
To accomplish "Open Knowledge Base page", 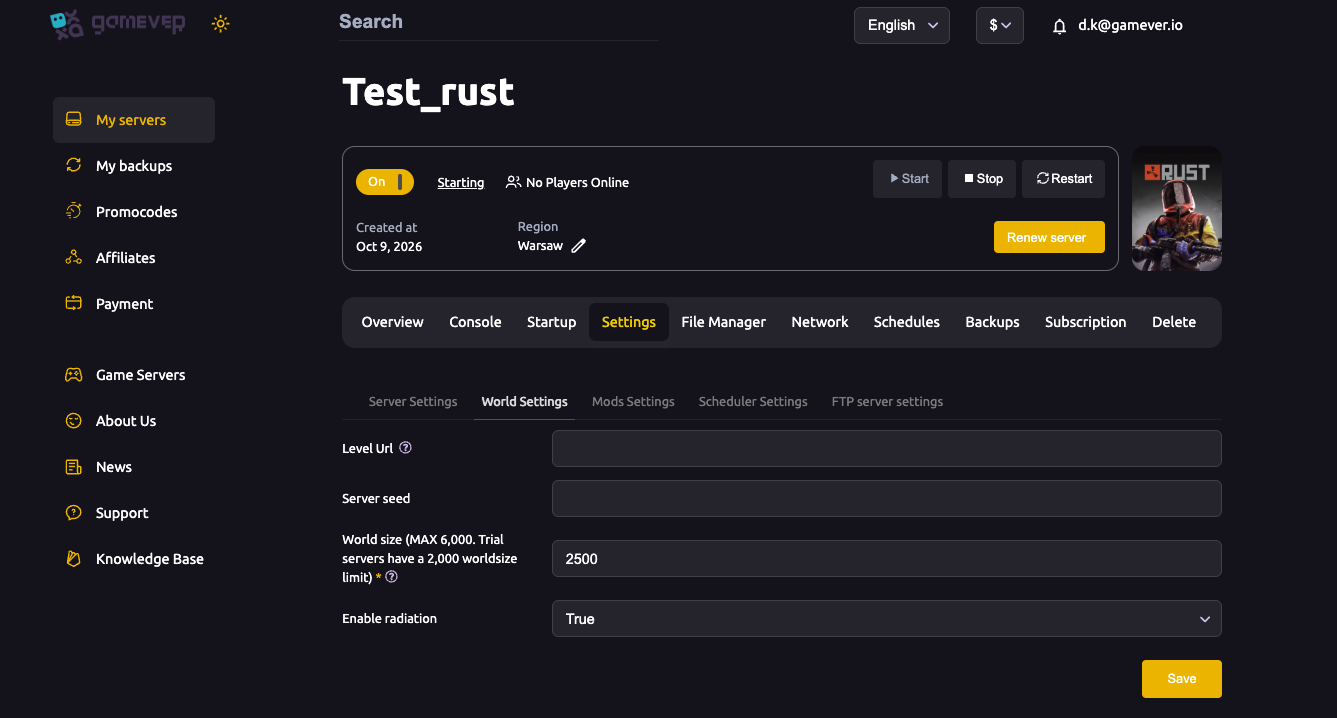I will (149, 559).
